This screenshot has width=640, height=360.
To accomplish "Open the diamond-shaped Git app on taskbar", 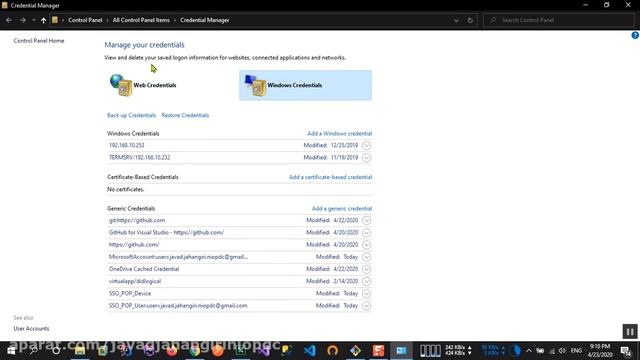I will (x=356, y=351).
